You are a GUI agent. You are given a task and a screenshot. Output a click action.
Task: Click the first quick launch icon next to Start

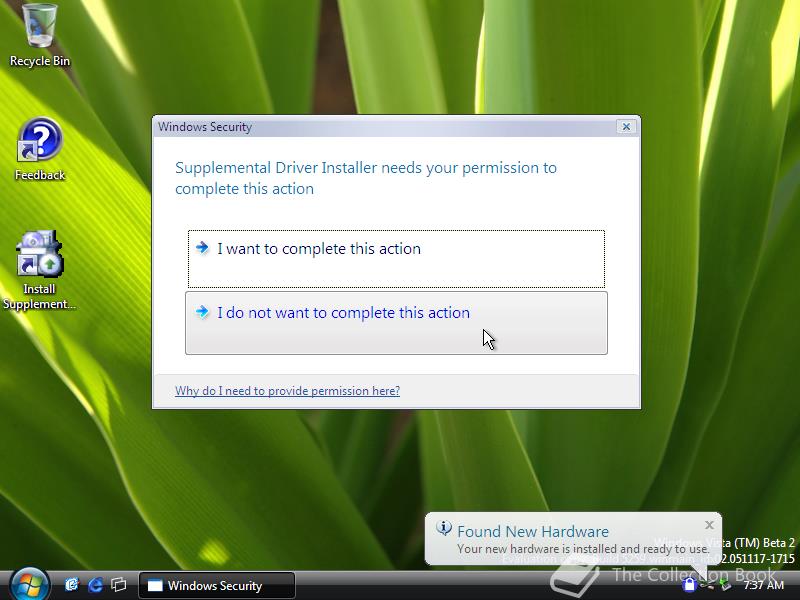(72, 585)
